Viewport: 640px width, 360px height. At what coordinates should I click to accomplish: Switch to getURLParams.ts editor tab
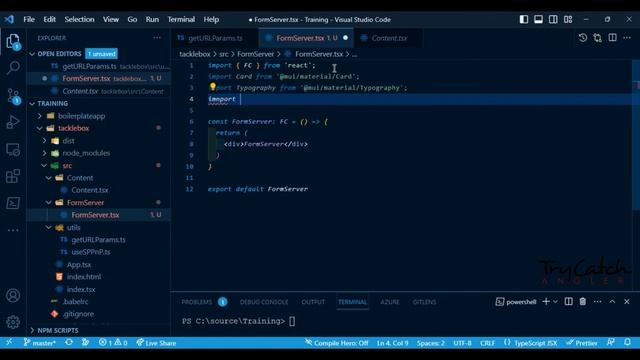pos(215,38)
